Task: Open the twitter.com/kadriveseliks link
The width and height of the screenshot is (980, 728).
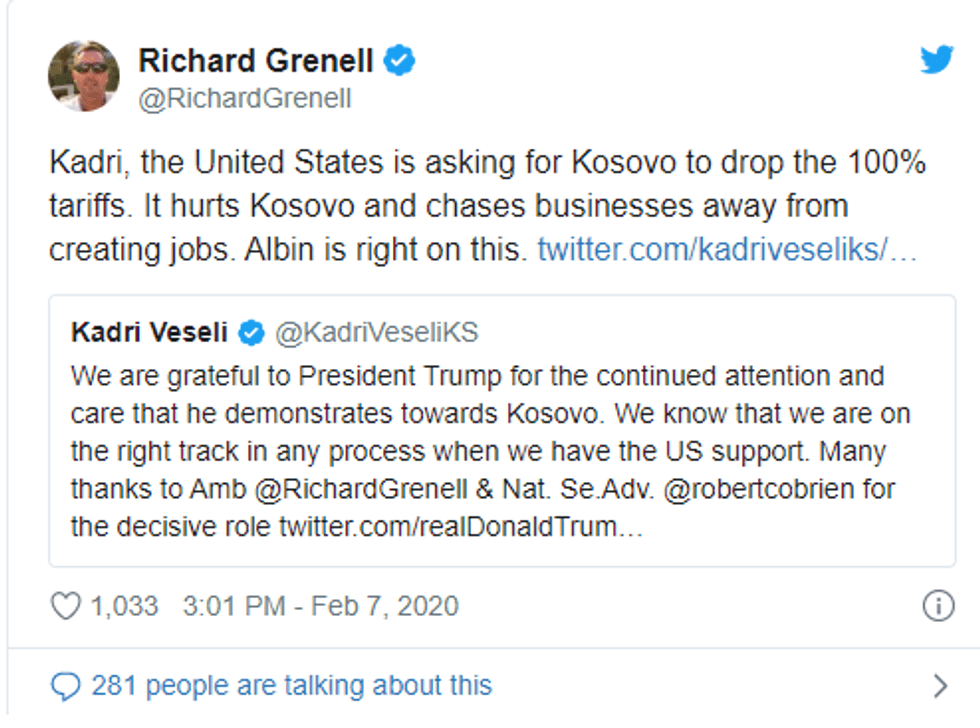Action: point(727,250)
